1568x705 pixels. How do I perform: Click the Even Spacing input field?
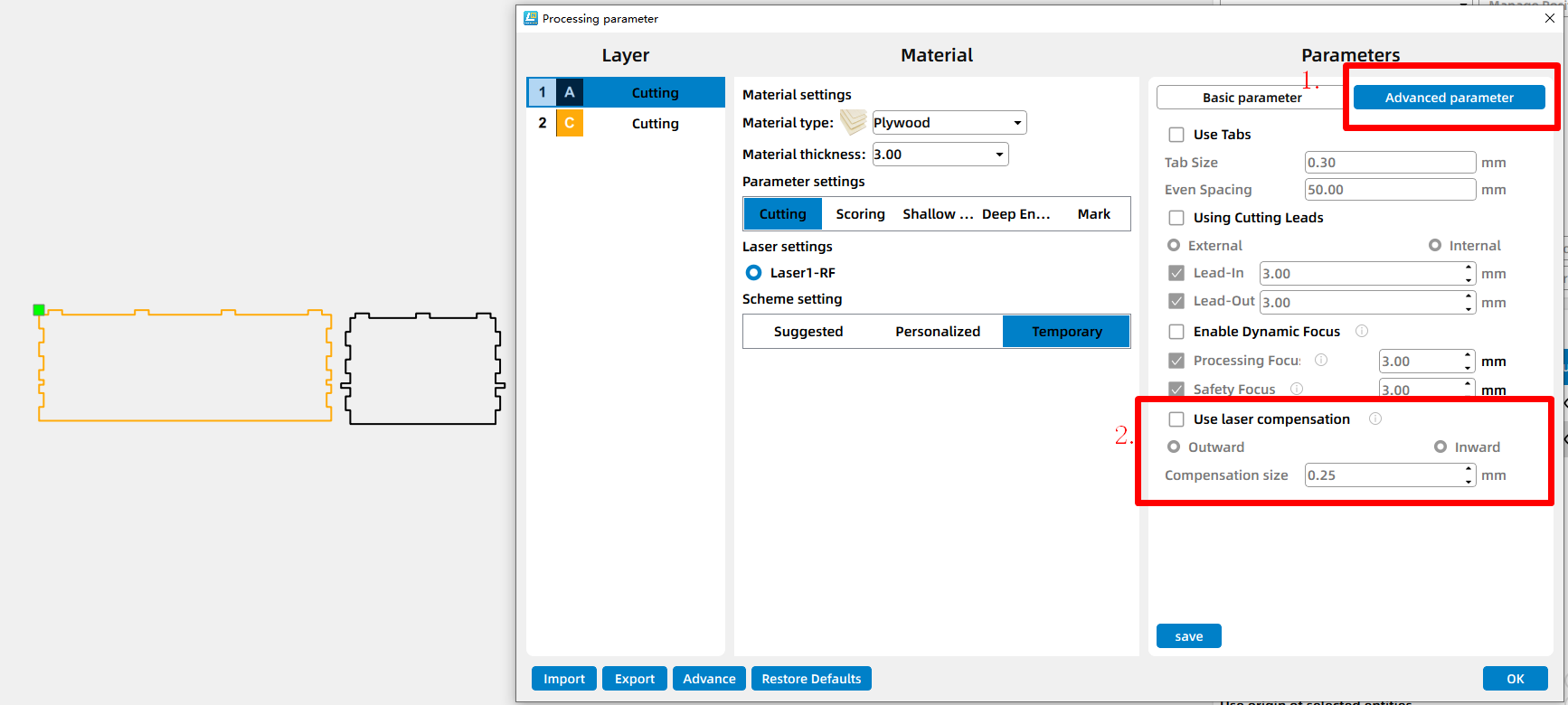click(1391, 190)
